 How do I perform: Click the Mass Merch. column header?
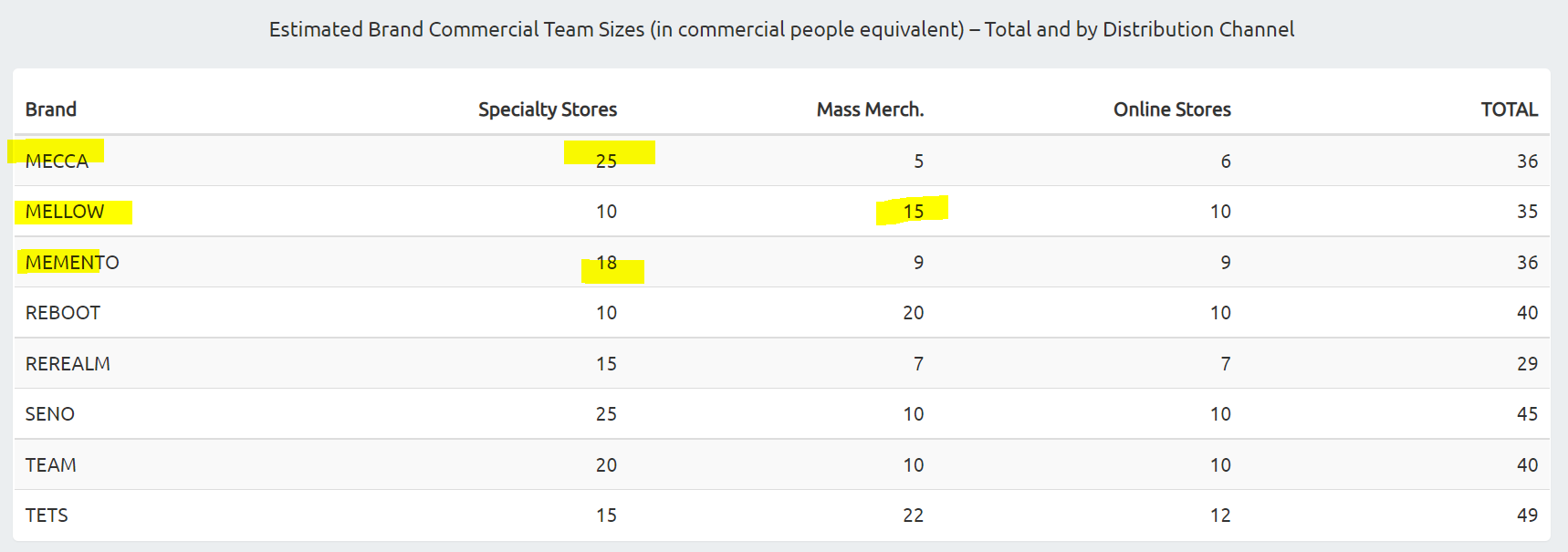pos(870,109)
